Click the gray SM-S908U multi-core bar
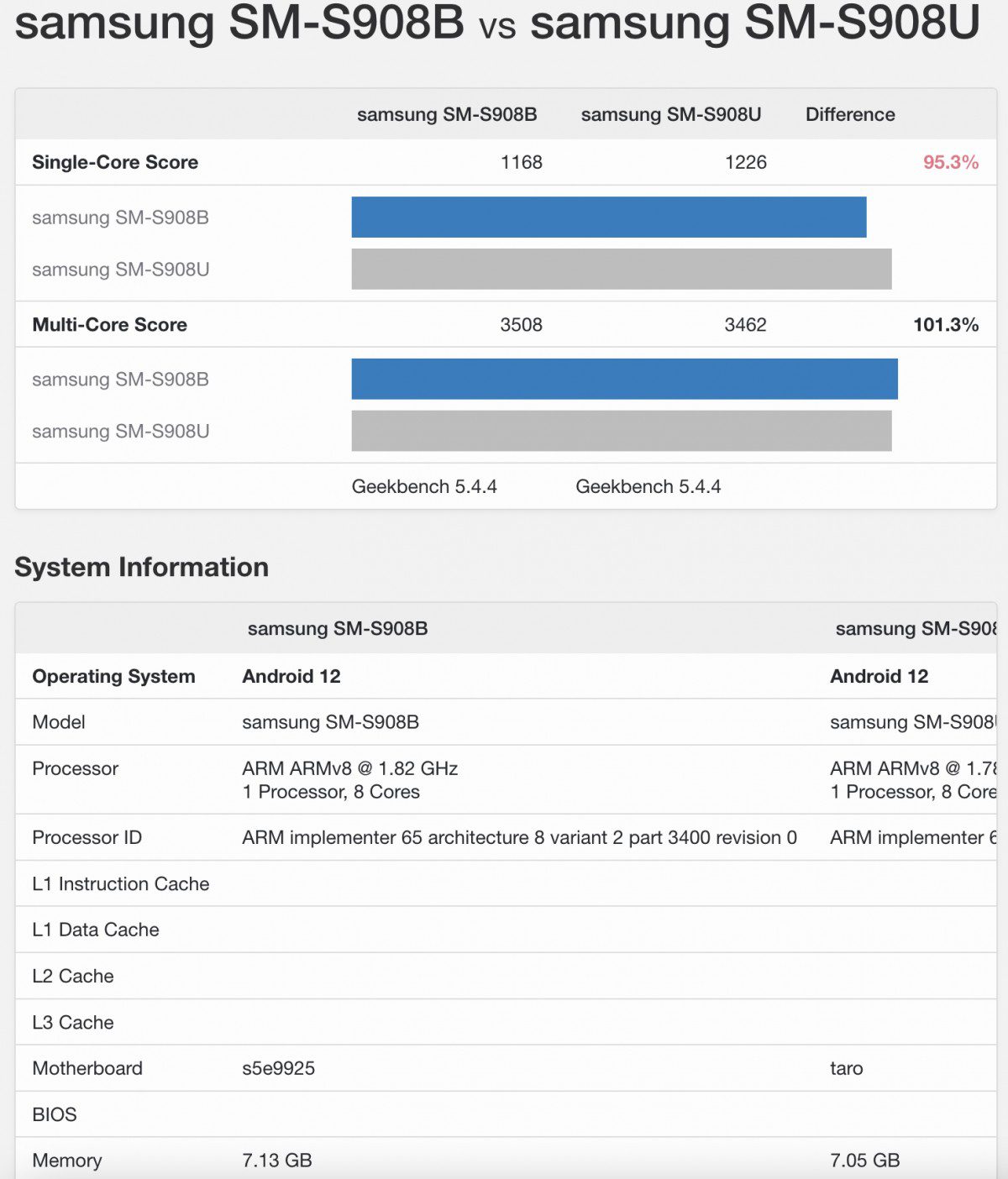This screenshot has width=1008, height=1179. click(622, 432)
